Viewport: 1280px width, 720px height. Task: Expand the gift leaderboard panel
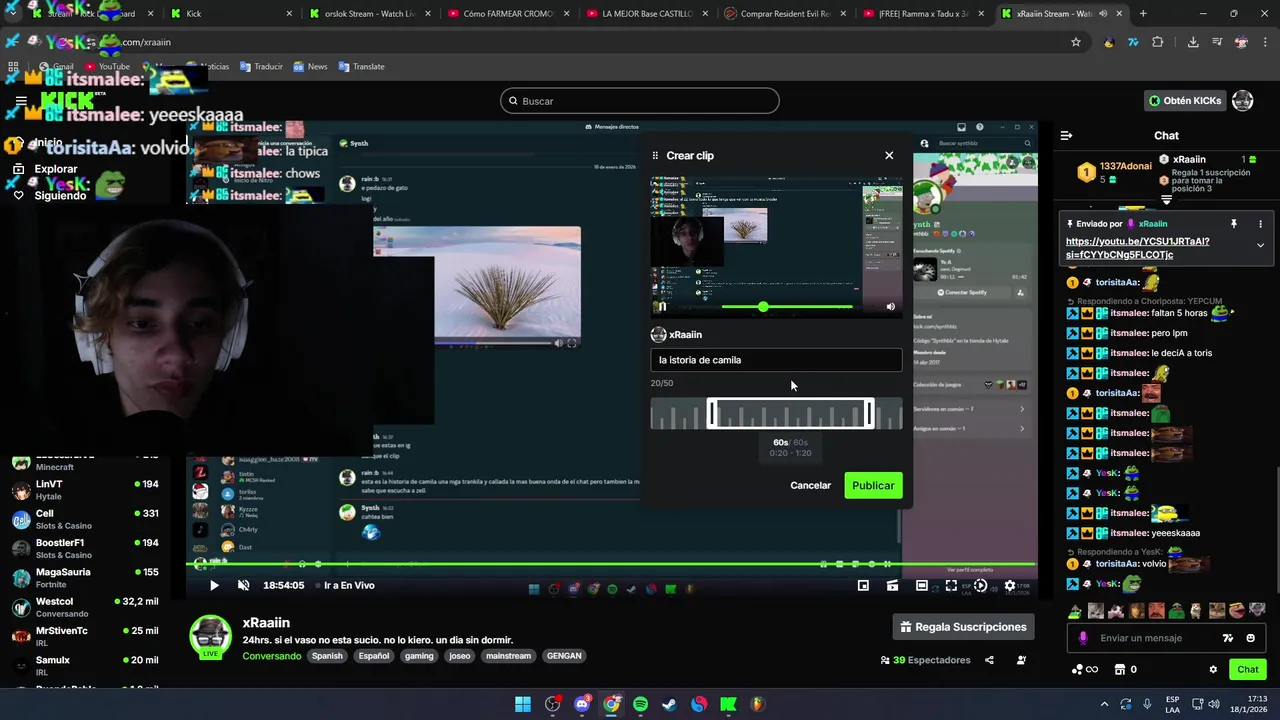point(1166,201)
